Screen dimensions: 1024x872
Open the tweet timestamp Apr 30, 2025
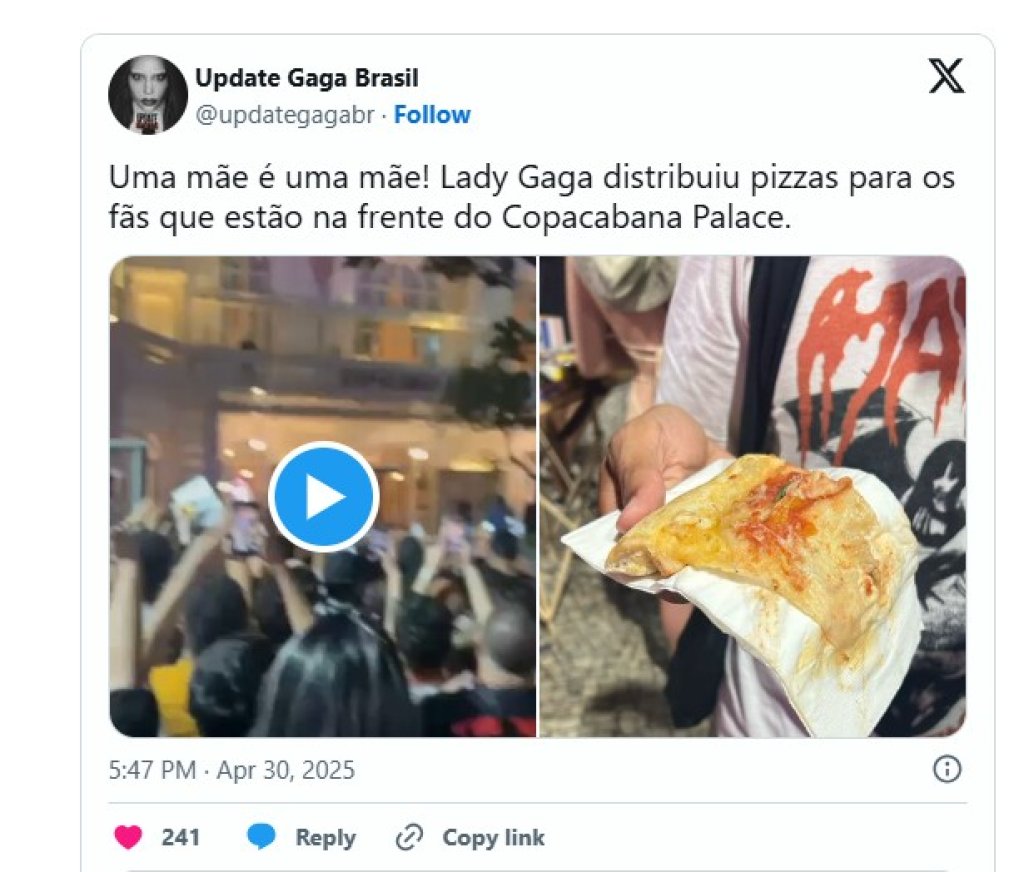(231, 770)
